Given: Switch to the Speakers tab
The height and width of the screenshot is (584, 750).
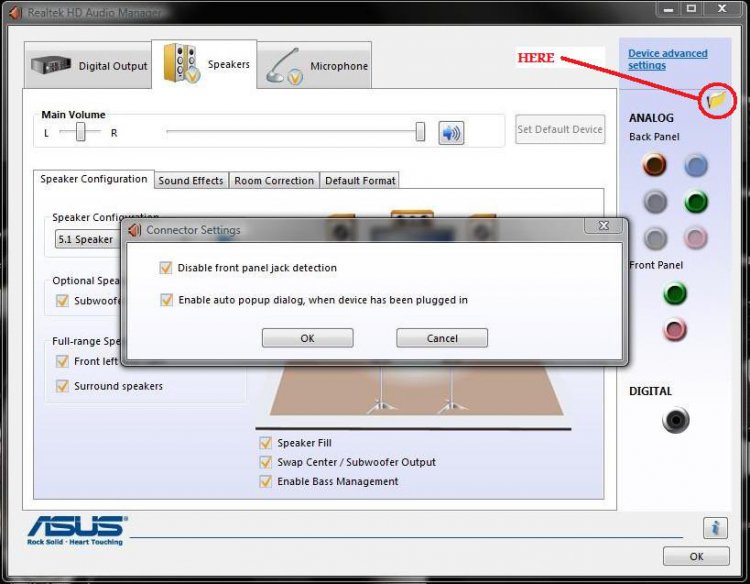Looking at the screenshot, I should [204, 64].
